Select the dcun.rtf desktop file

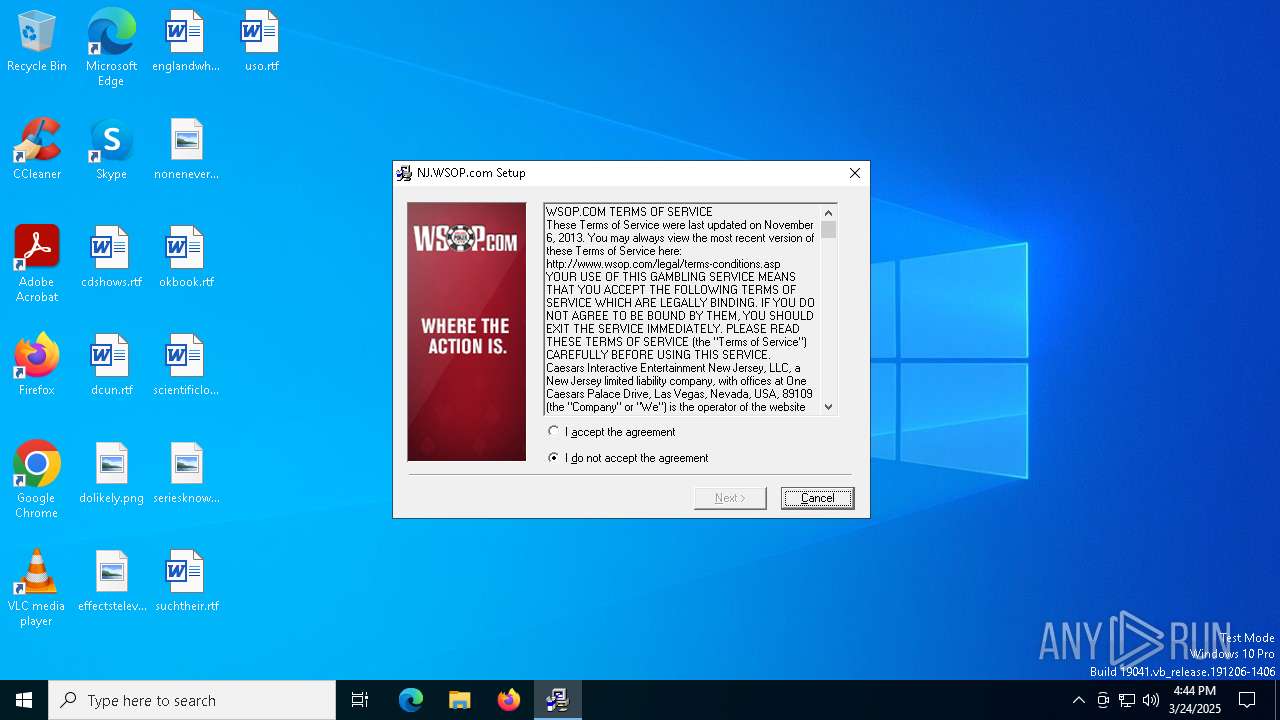tap(111, 366)
